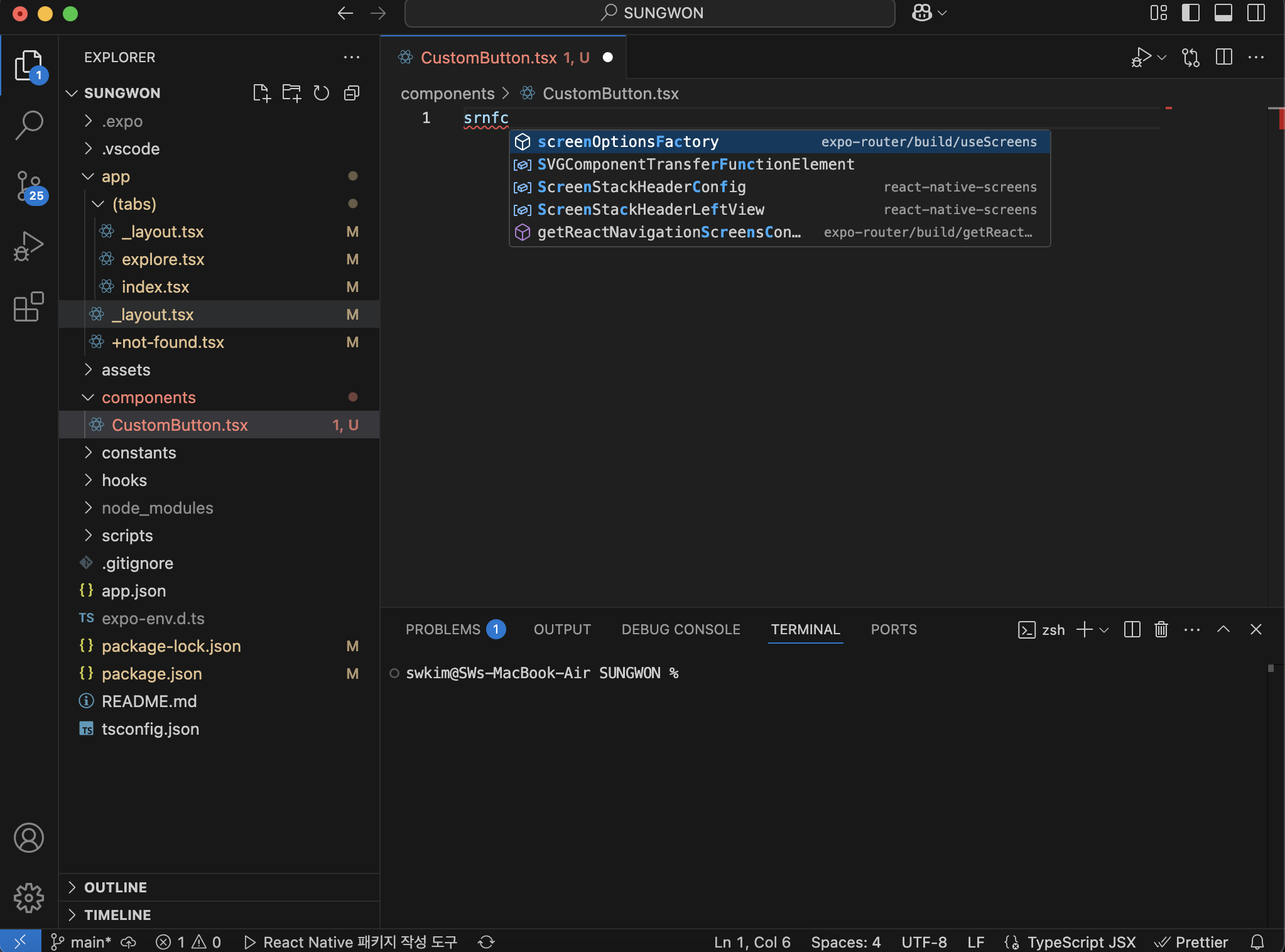Click the sync cloud icon next to main*

128,942
